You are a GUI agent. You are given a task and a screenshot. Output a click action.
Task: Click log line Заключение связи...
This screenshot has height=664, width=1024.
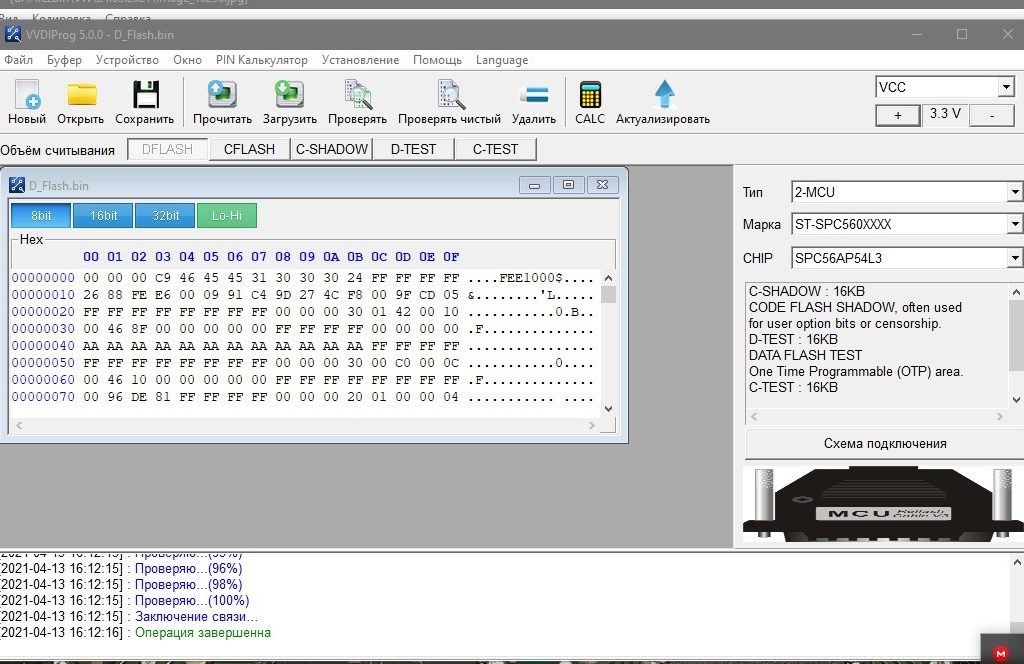tap(196, 616)
